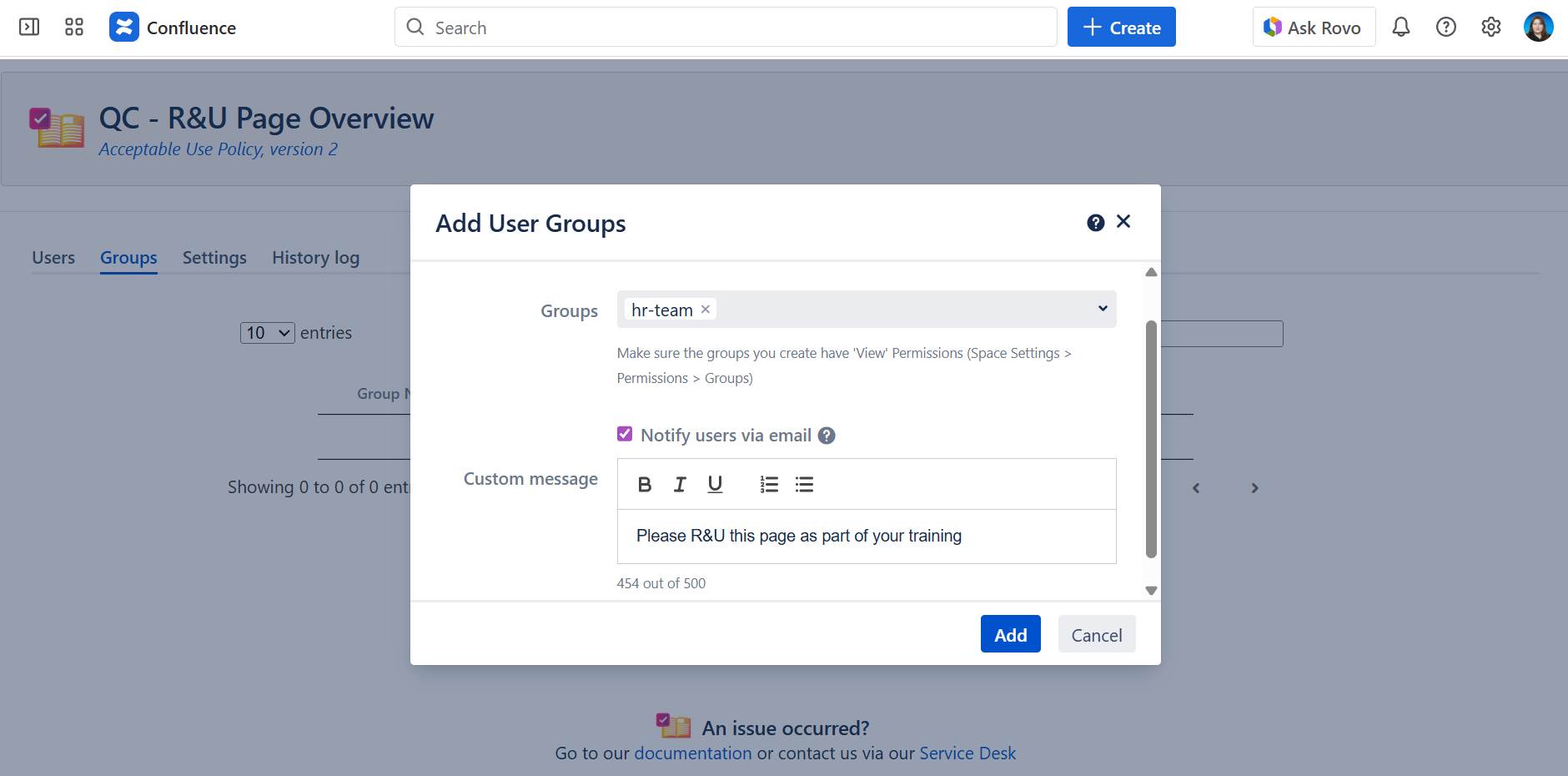Image resolution: width=1568 pixels, height=776 pixels.
Task: Apply italic formatting in message editor
Action: click(680, 485)
